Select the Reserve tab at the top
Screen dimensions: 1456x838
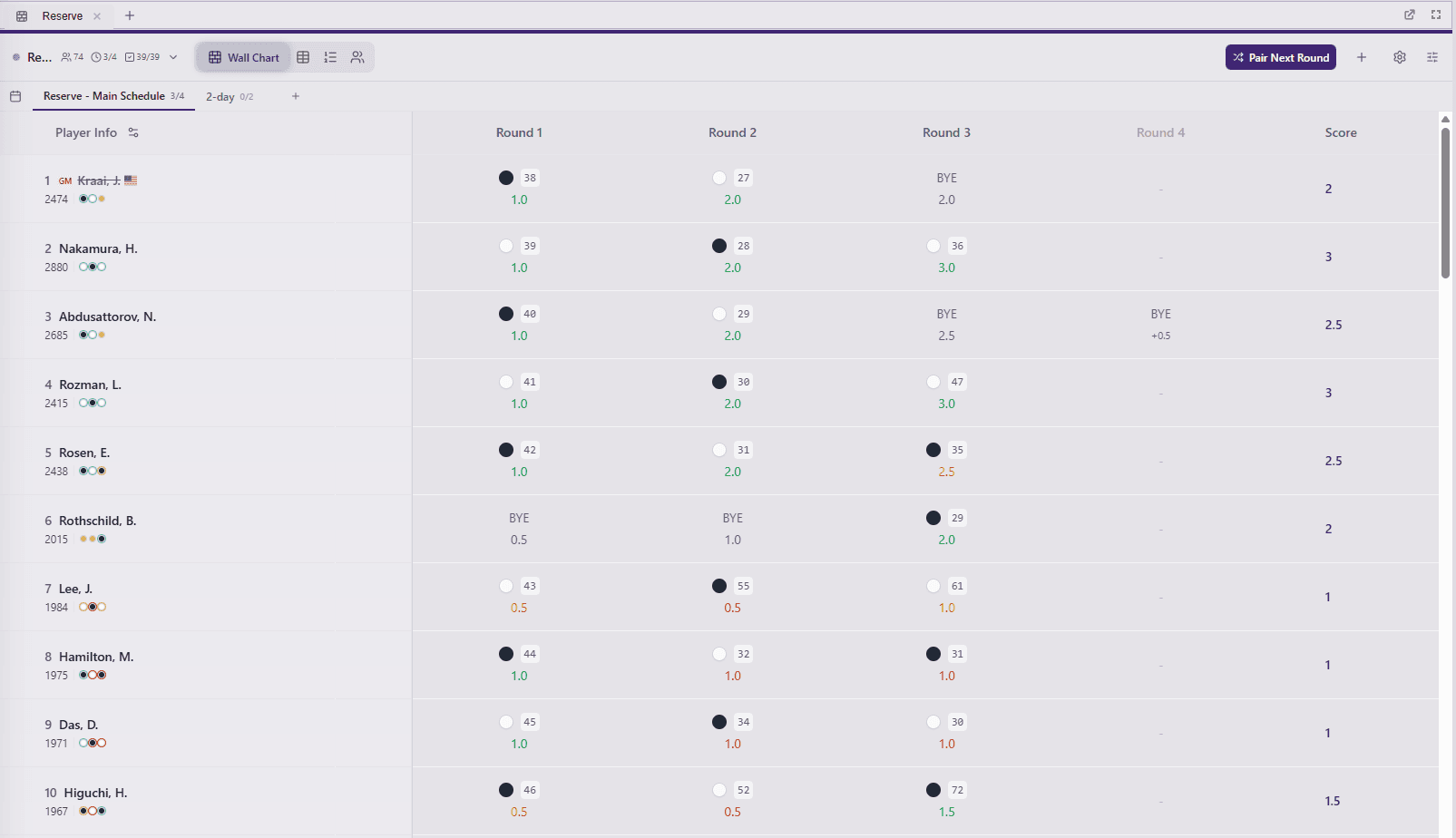coord(61,15)
